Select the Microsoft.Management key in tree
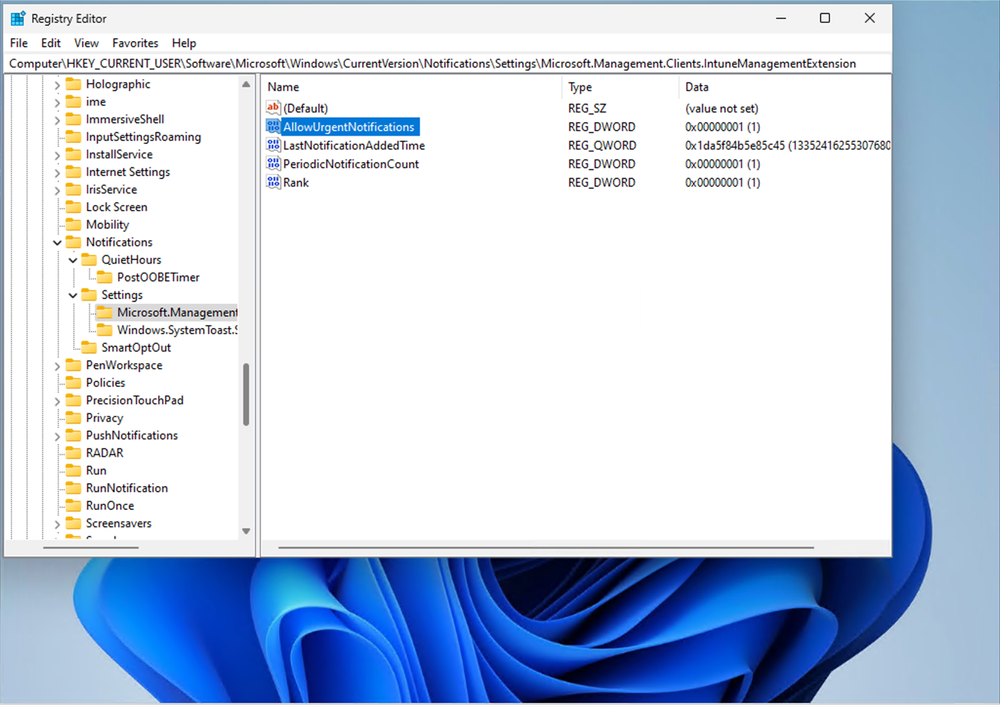This screenshot has height=707, width=1000. click(177, 312)
